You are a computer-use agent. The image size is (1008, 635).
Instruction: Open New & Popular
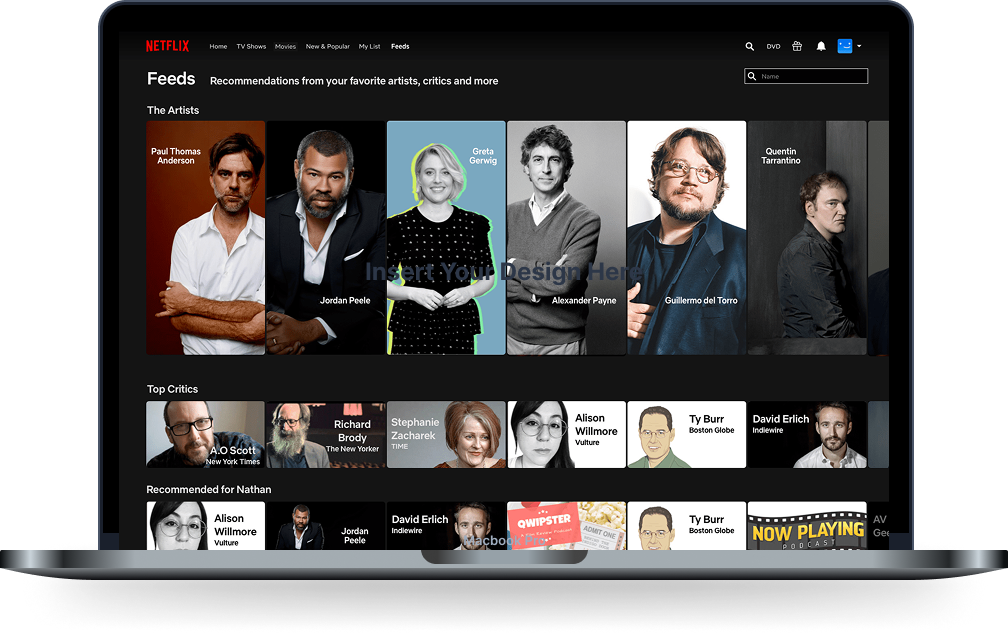(x=327, y=47)
